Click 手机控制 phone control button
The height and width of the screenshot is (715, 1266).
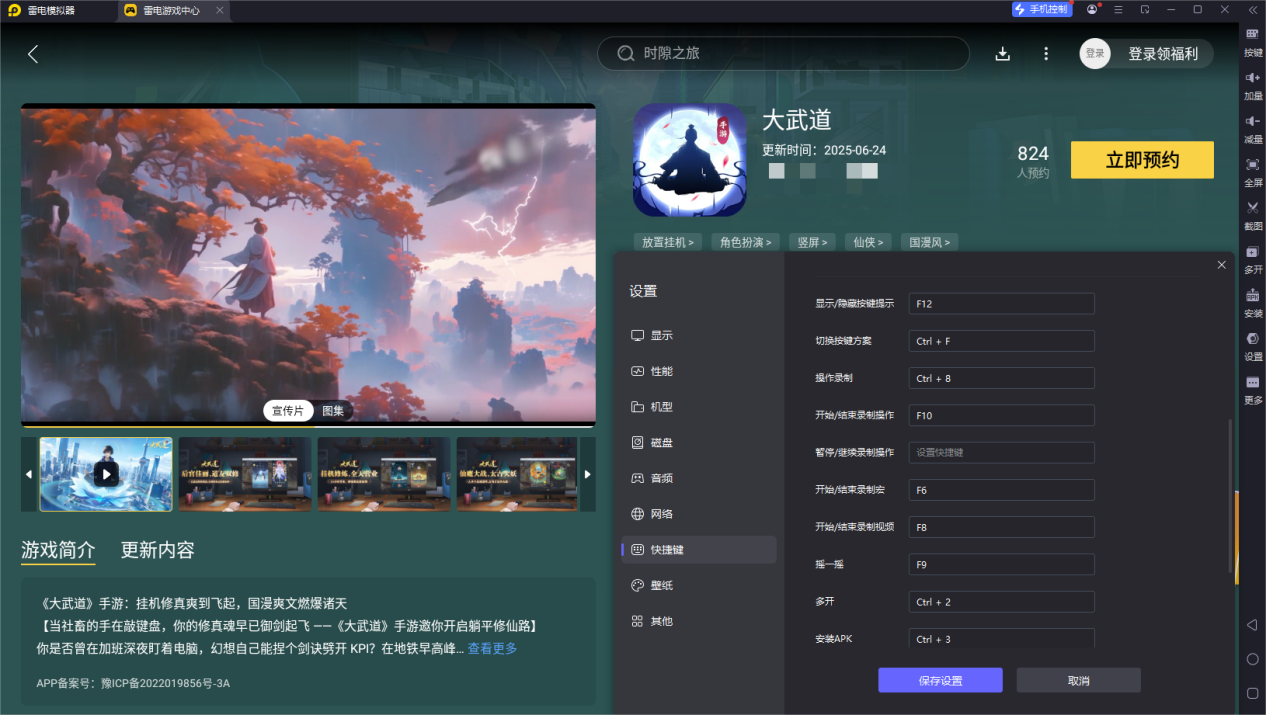(1041, 9)
